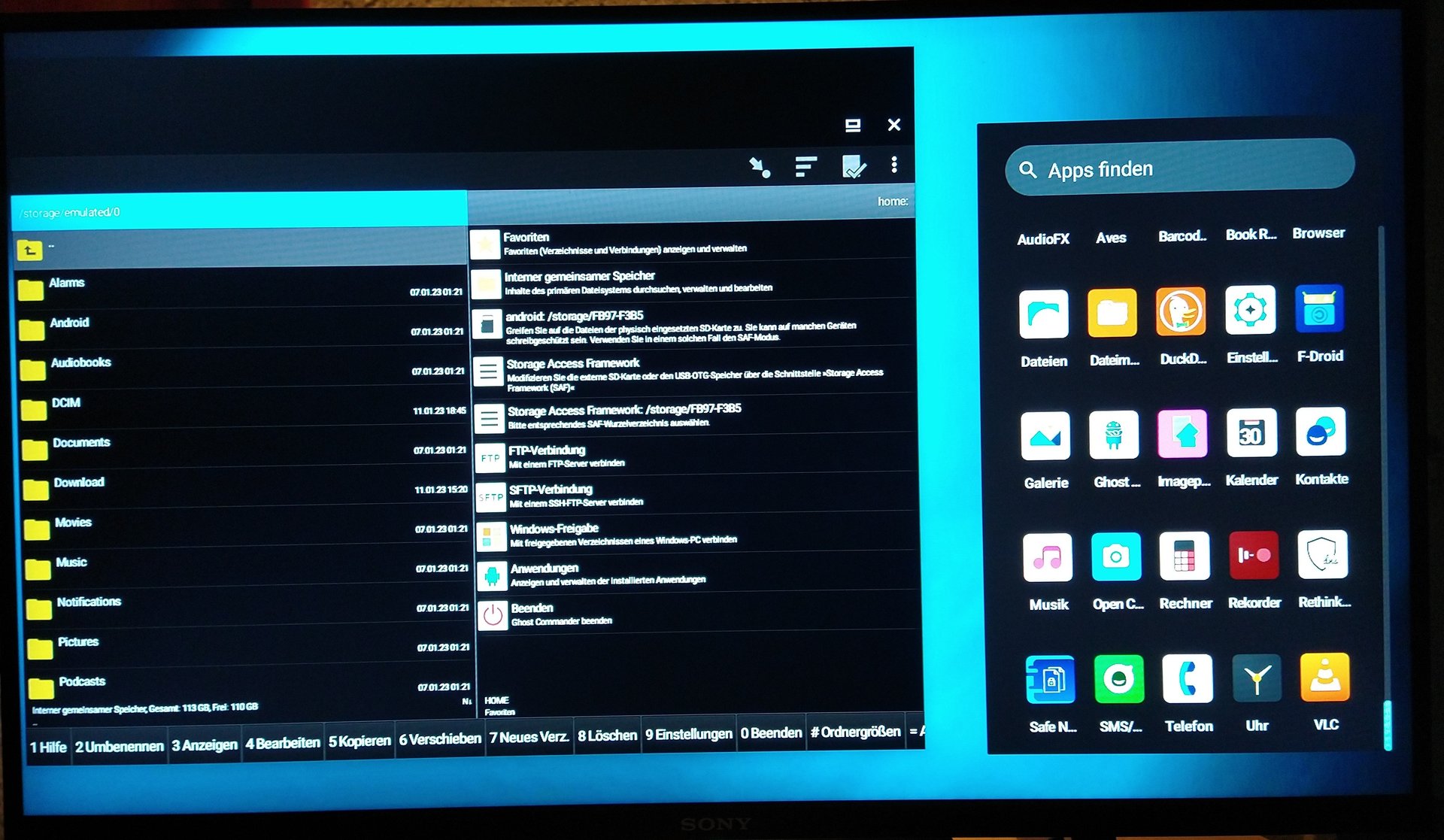The image size is (1444, 840).
Task: Open the Imagepipe app icon
Action: (1182, 433)
